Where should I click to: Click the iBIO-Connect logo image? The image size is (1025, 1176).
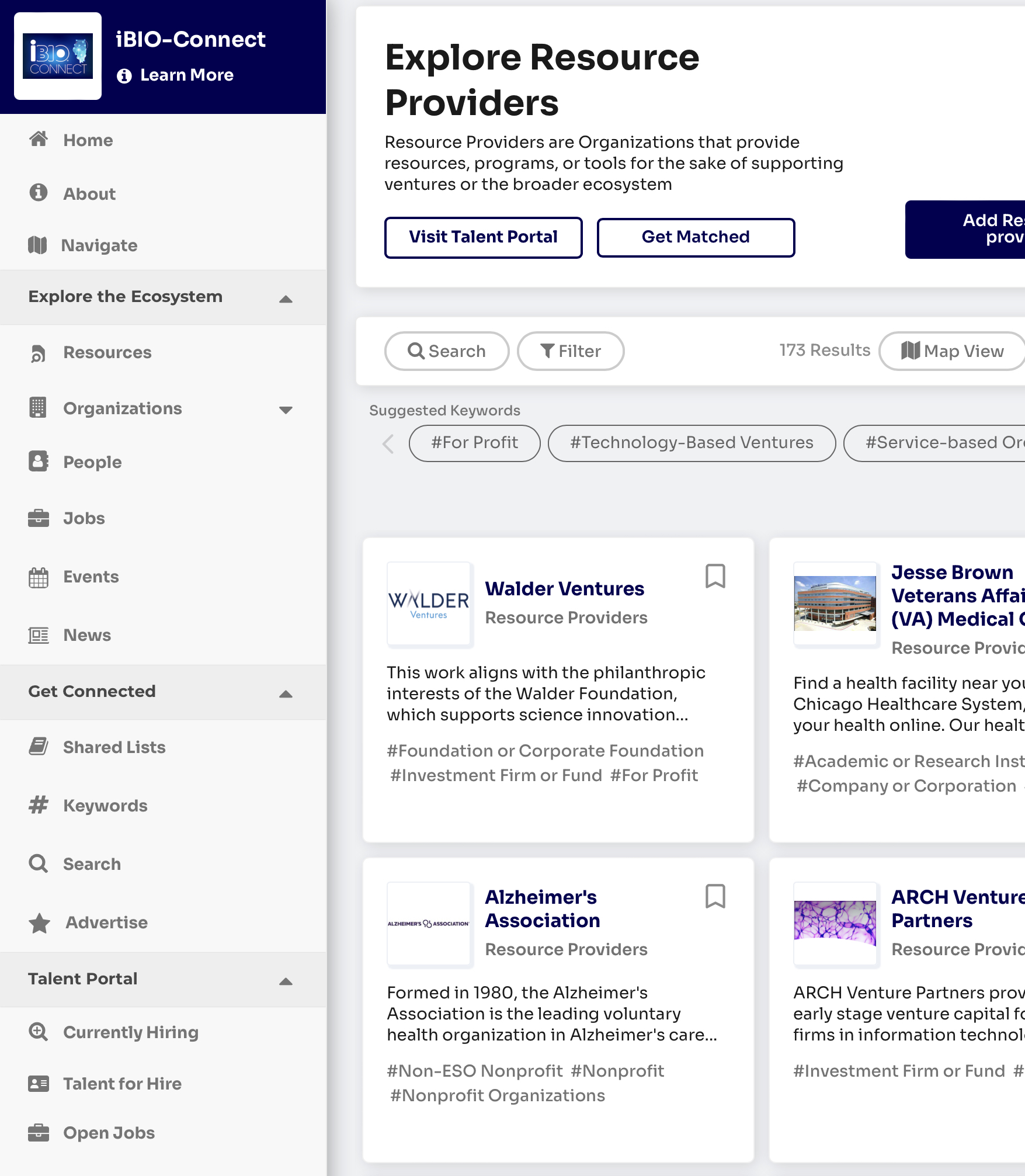[x=58, y=56]
